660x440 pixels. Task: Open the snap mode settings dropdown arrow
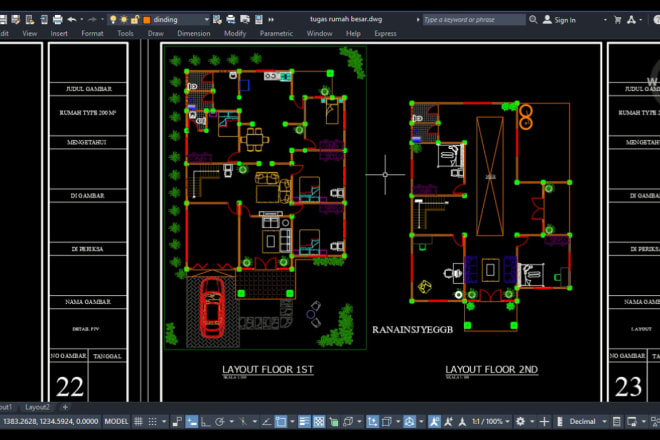(164, 421)
